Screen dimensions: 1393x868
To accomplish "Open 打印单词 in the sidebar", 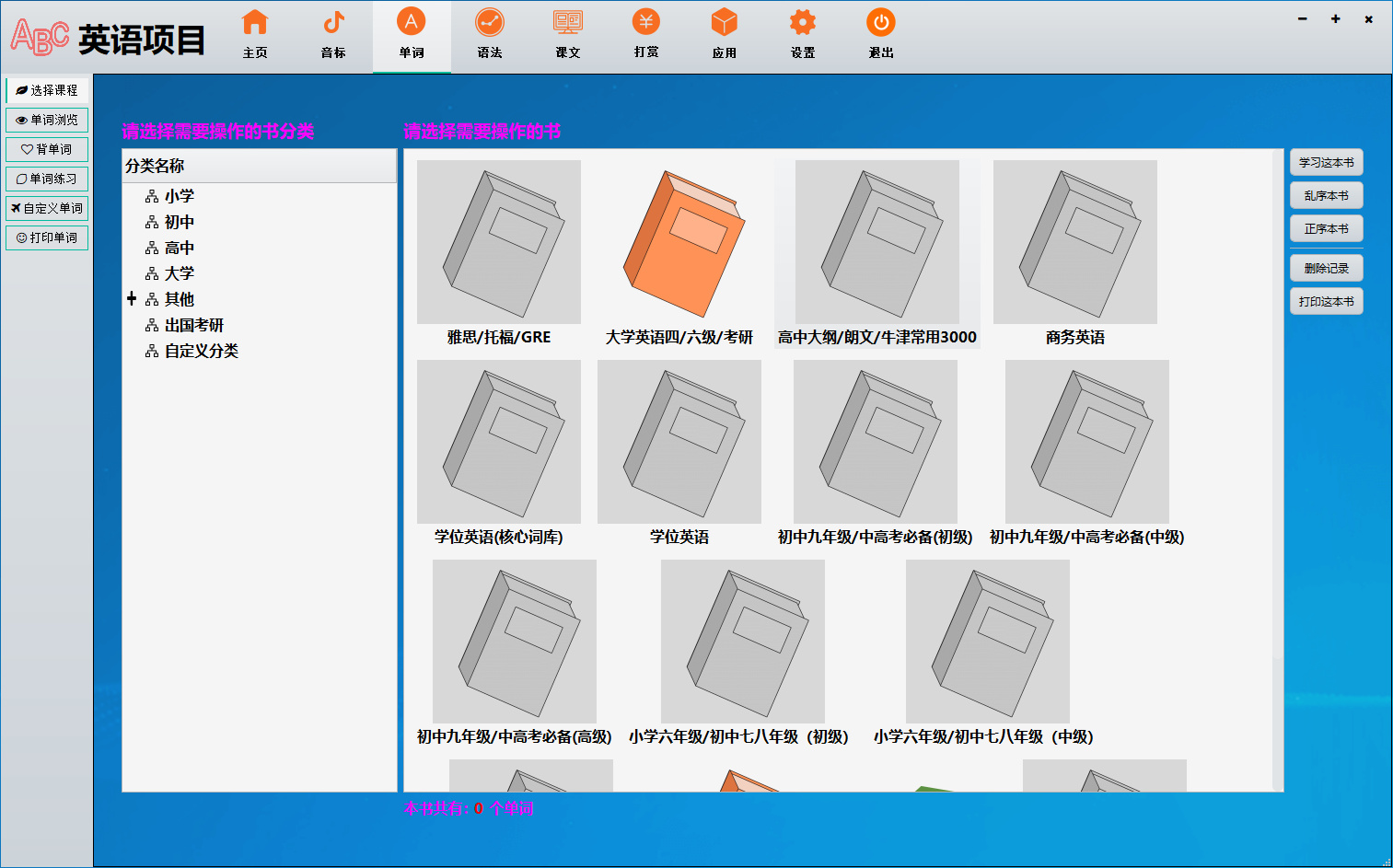I will 47,237.
